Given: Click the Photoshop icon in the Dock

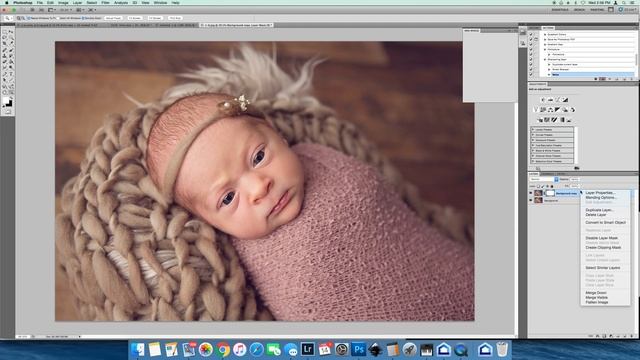Looking at the screenshot, I should [x=358, y=349].
